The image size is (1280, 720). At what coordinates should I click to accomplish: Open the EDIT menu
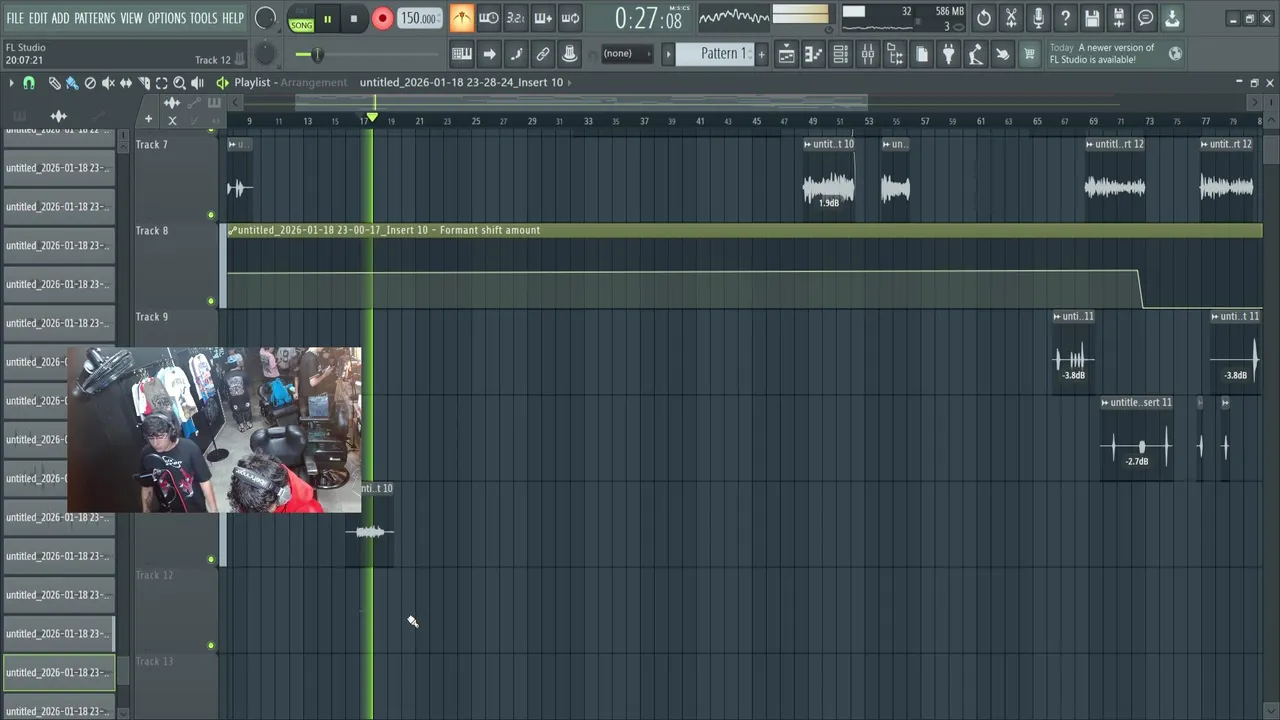pos(38,18)
